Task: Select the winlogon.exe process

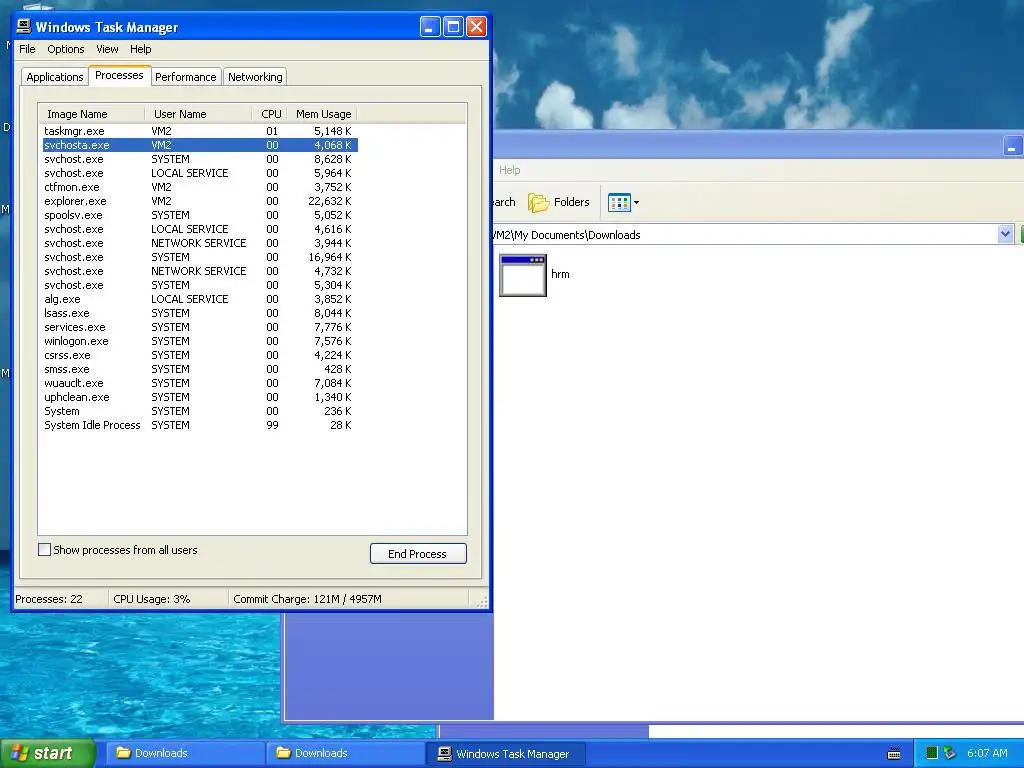Action: tap(200, 341)
